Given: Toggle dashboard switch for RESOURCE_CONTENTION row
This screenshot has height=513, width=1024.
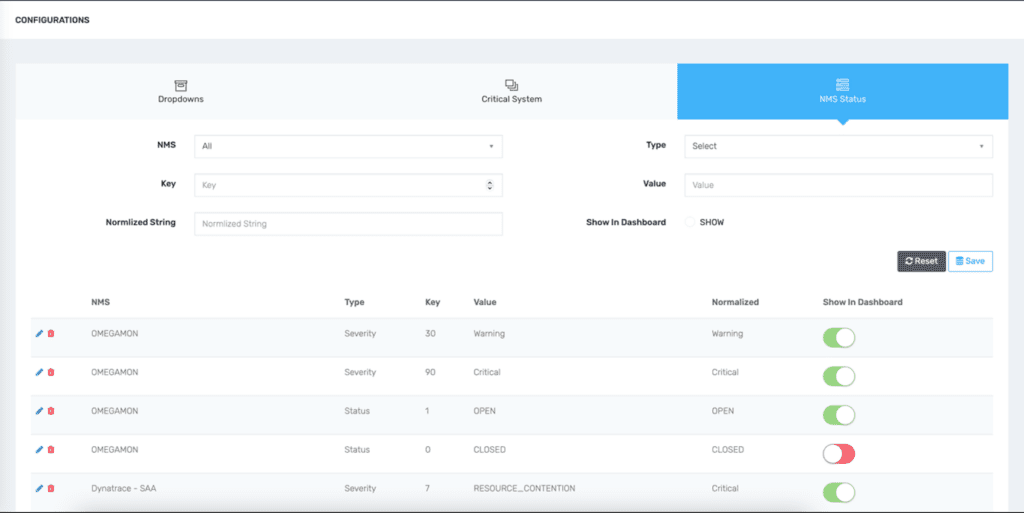Looking at the screenshot, I should (x=839, y=492).
